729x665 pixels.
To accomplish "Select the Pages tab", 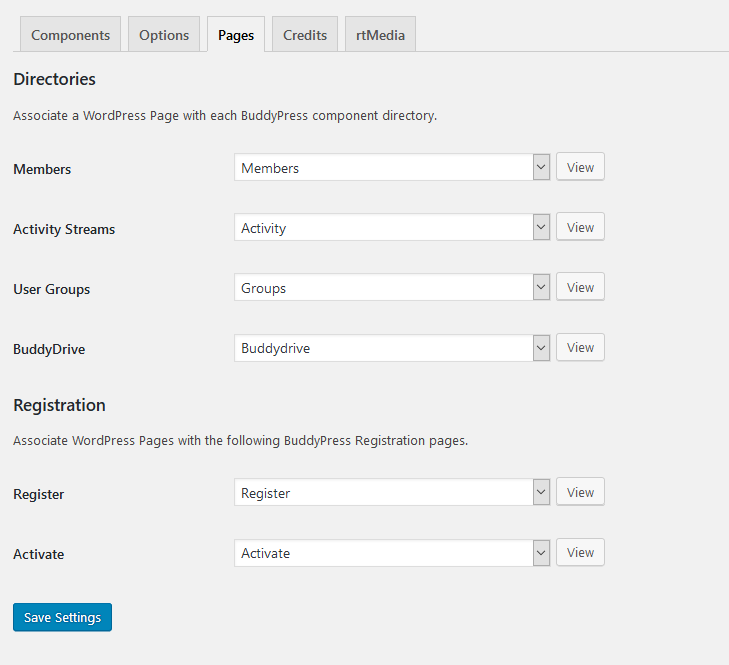I will pos(236,34).
